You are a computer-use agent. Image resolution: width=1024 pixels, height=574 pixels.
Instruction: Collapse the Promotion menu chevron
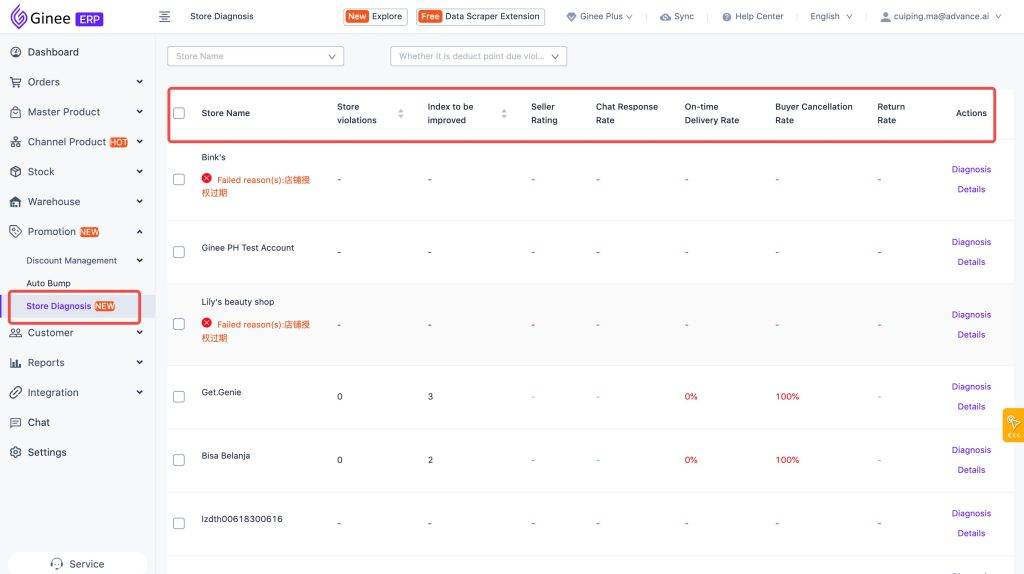[140, 231]
